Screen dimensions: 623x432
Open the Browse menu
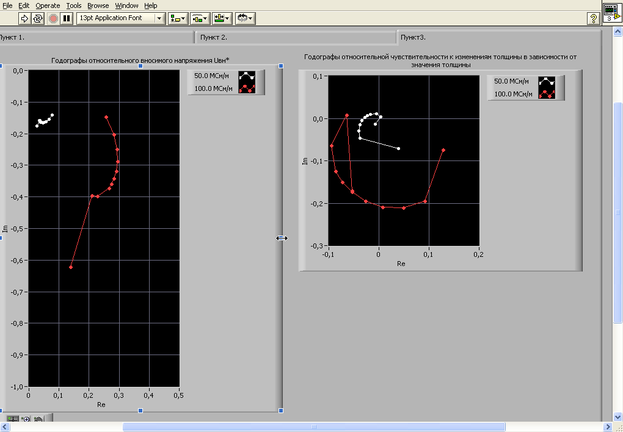(98, 6)
